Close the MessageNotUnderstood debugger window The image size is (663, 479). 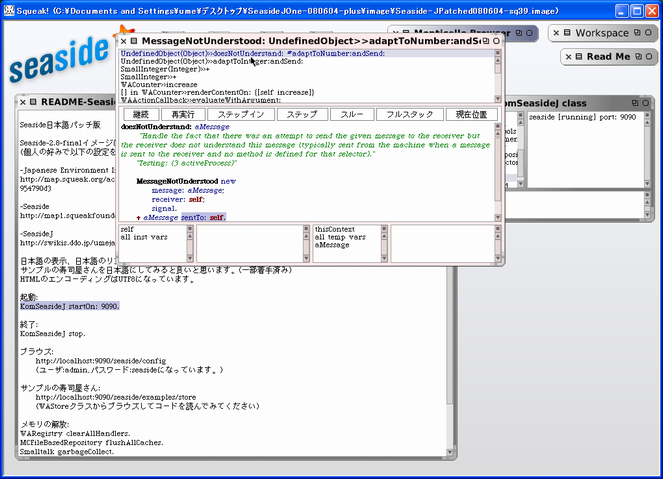[x=123, y=41]
